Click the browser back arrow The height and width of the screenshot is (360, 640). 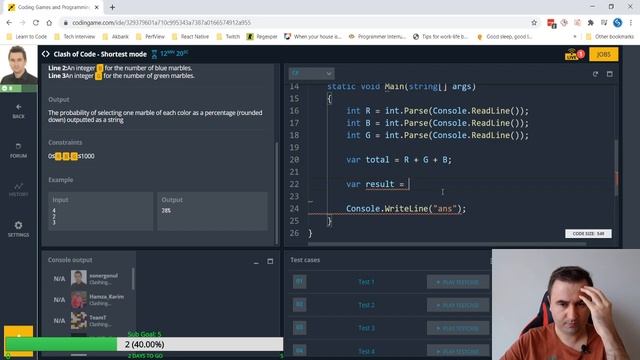tap(9, 23)
